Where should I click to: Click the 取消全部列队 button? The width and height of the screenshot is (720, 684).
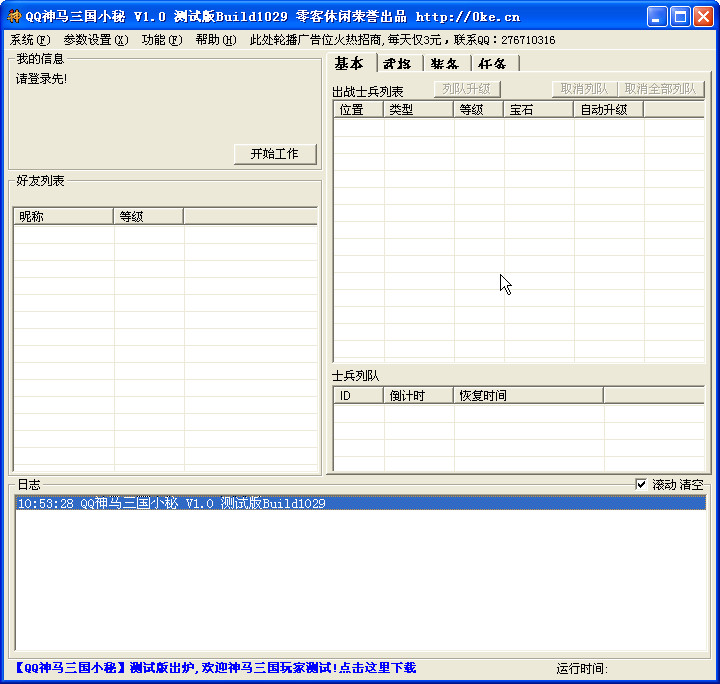point(661,89)
